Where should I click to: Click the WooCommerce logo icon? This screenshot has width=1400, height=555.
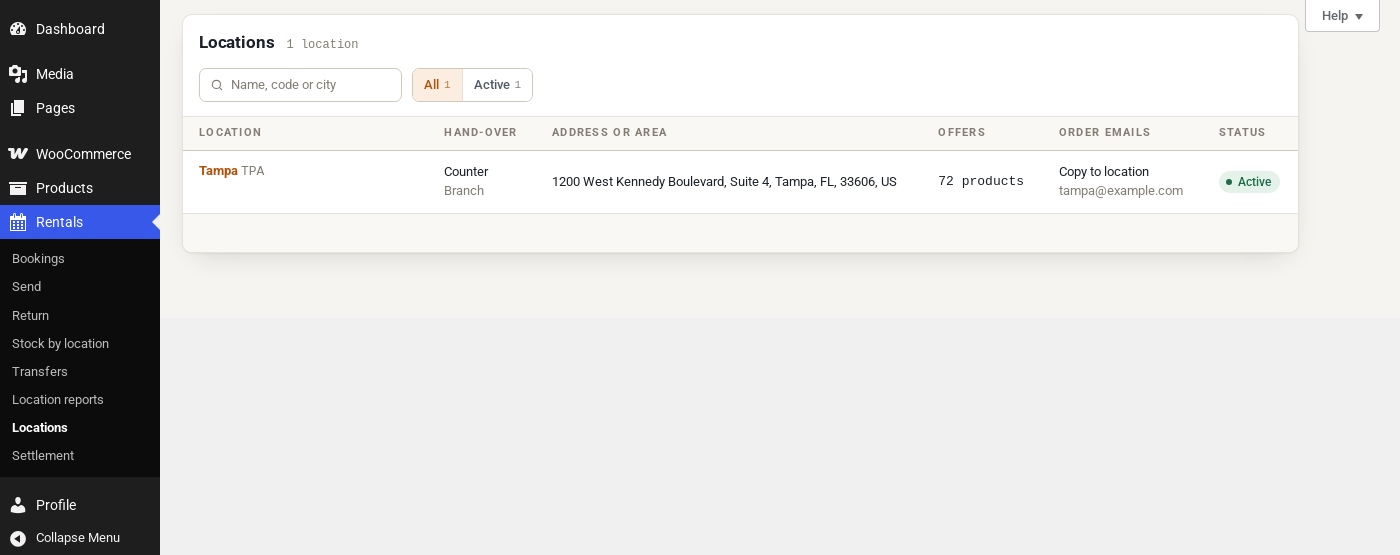[18, 154]
